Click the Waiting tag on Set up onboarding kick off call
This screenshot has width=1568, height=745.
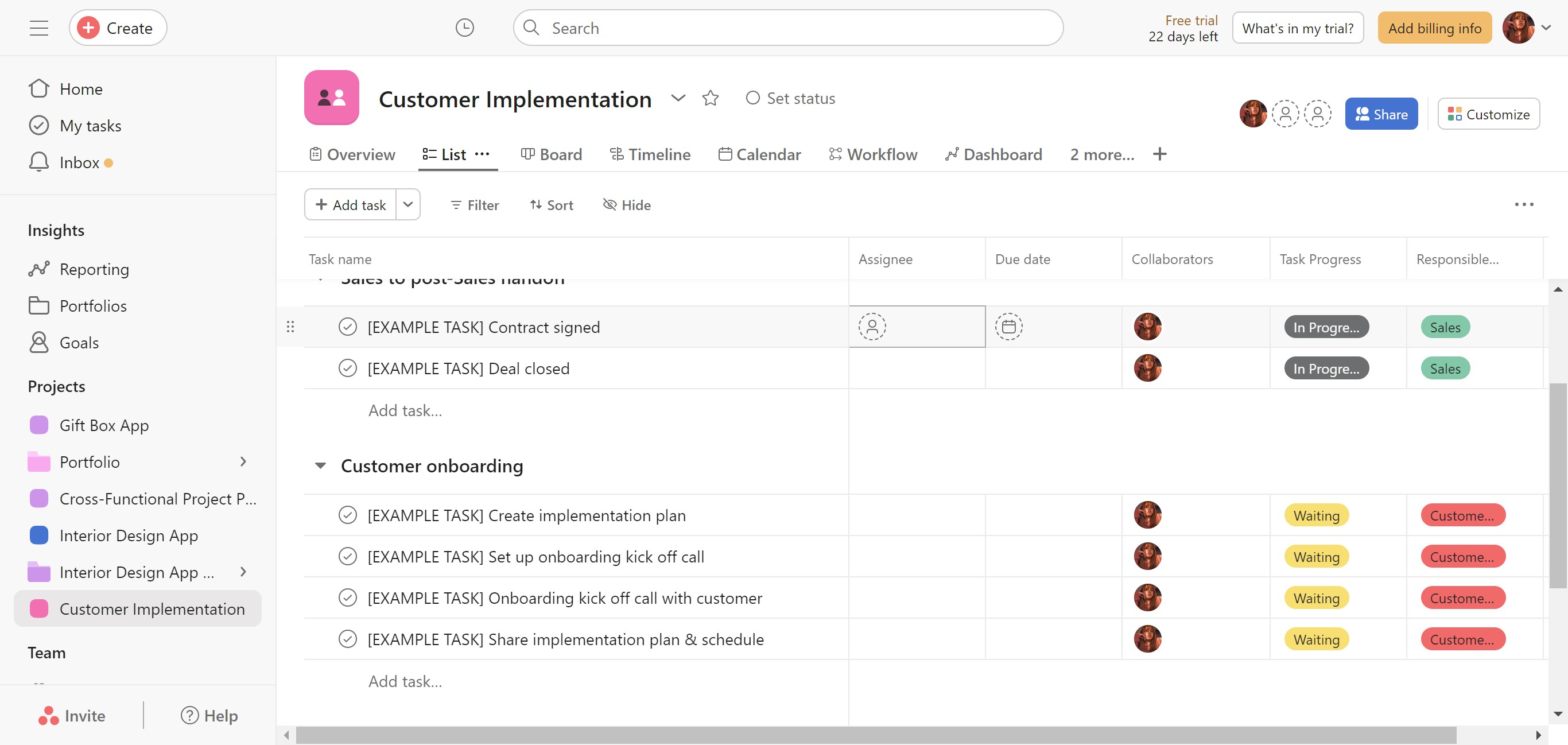1316,556
